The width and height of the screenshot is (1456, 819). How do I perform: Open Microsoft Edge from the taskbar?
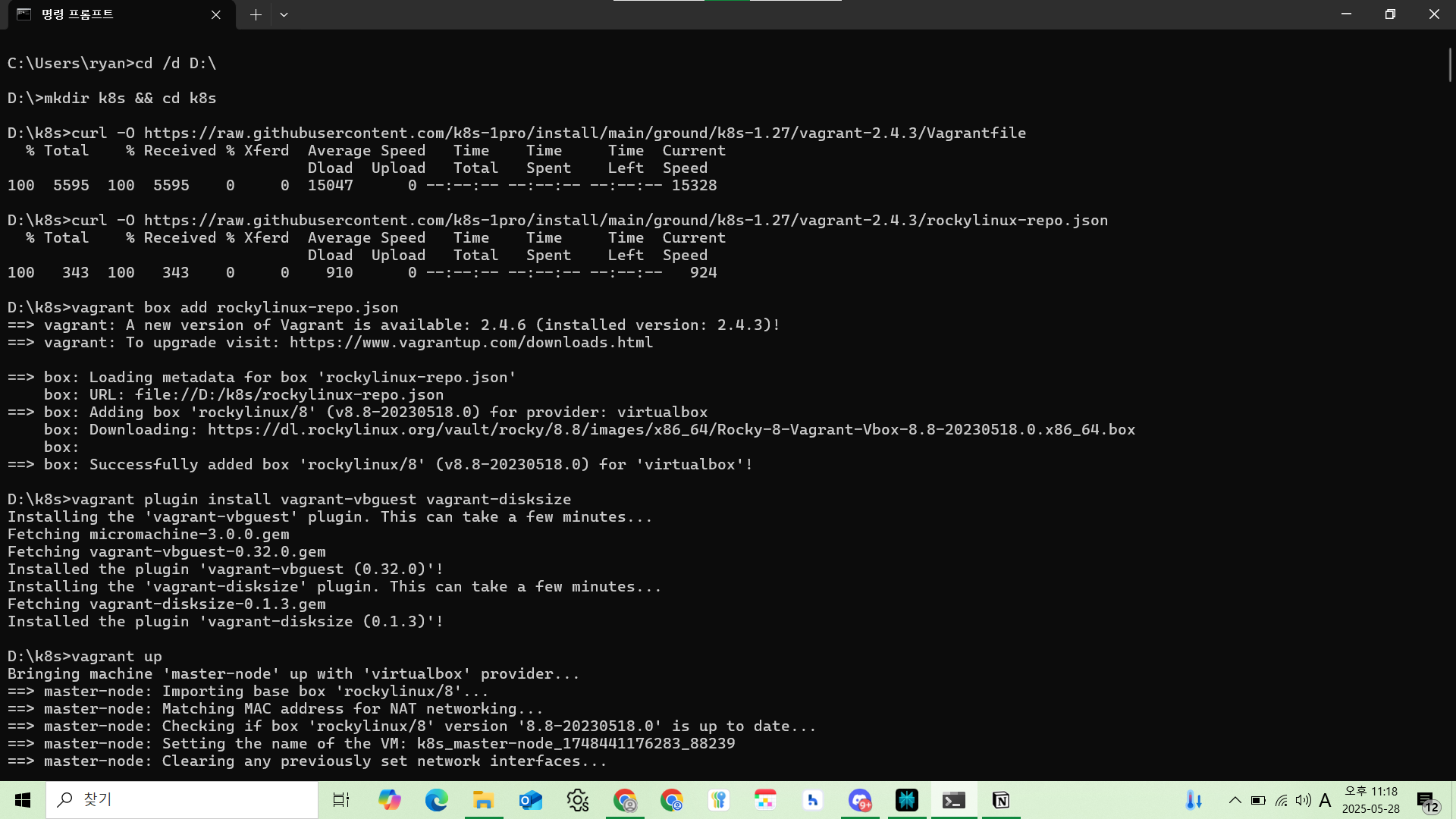tap(436, 800)
